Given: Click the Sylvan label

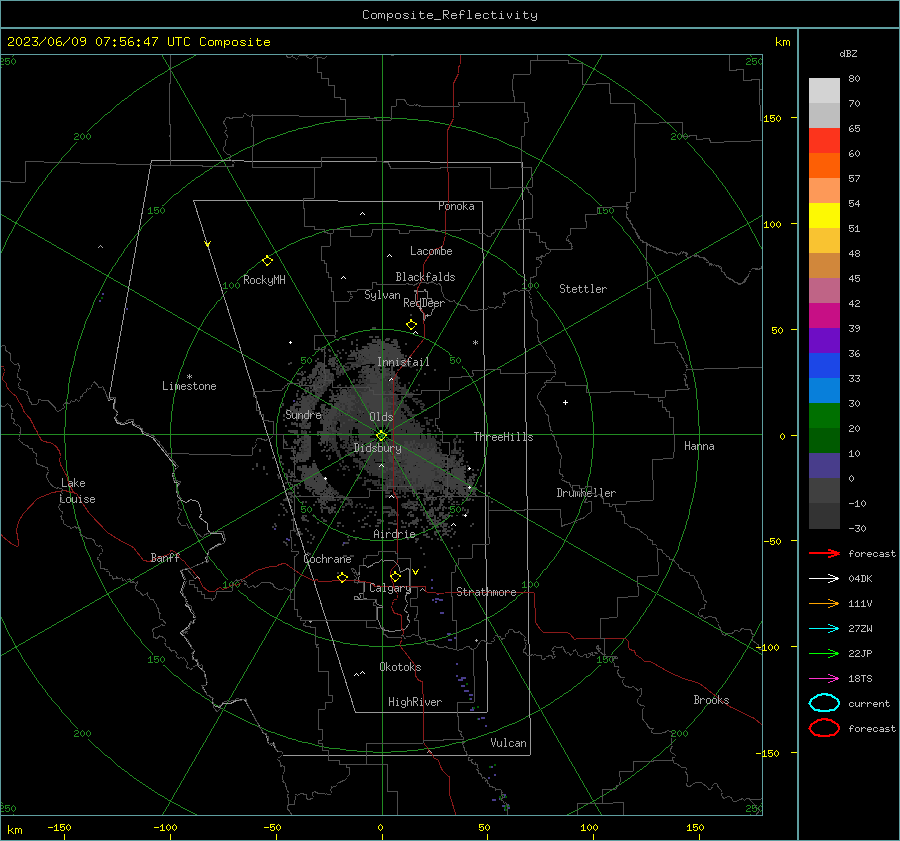Looking at the screenshot, I should [x=382, y=295].
